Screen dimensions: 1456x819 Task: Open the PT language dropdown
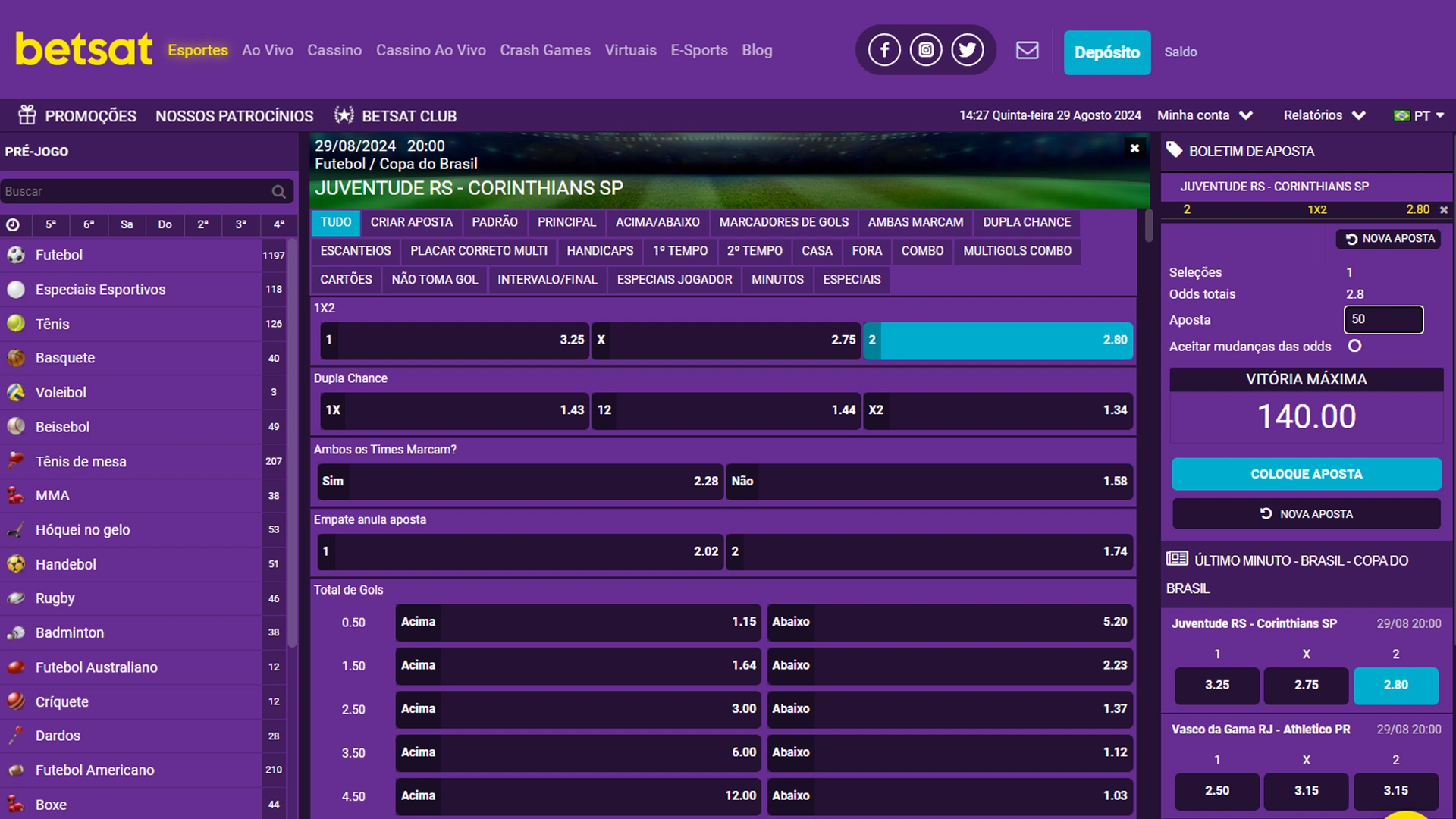(x=1419, y=115)
